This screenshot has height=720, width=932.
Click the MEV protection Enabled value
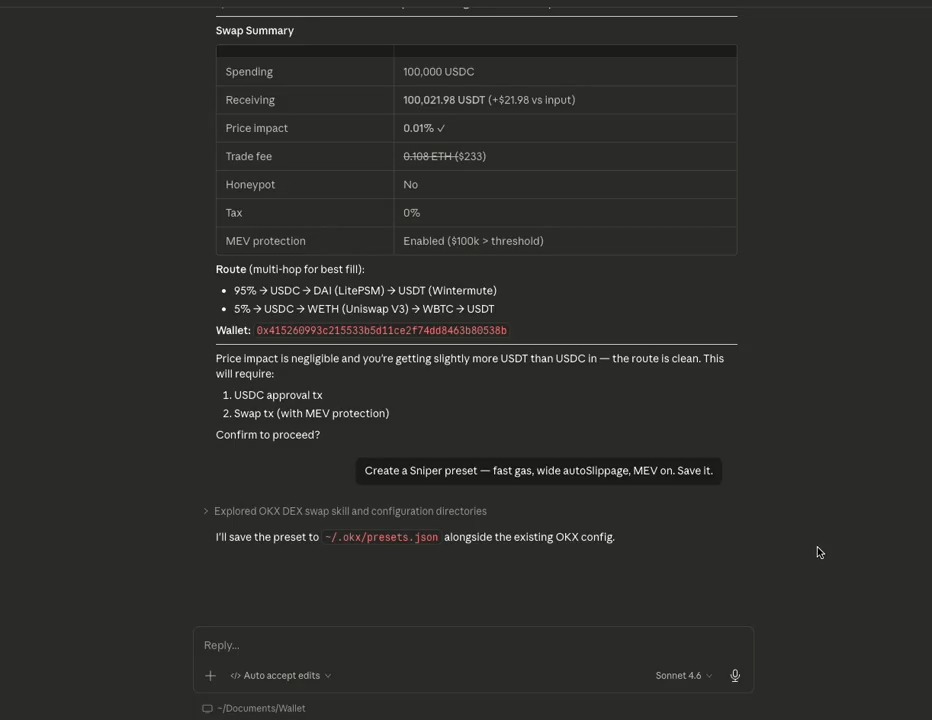coord(473,241)
